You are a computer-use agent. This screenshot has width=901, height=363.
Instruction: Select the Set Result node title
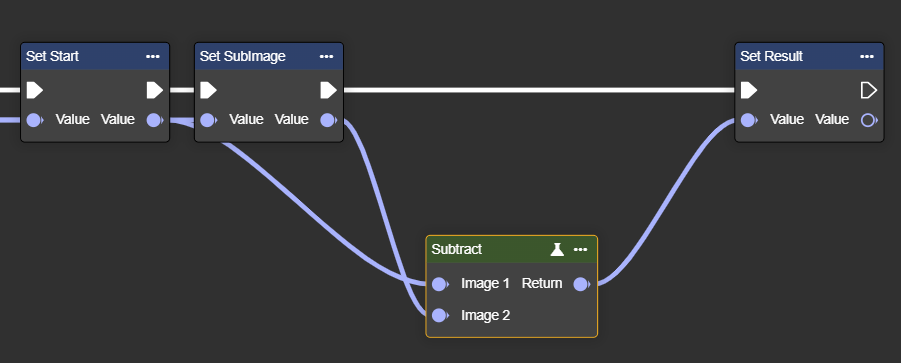tap(771, 56)
